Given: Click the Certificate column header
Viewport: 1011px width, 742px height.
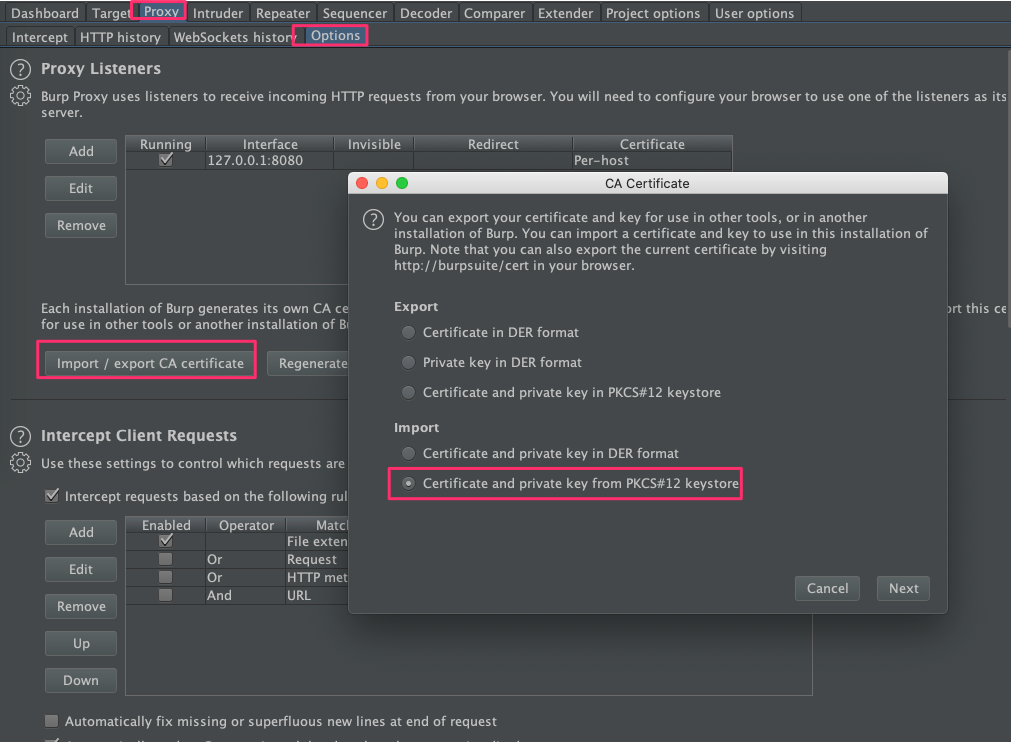Looking at the screenshot, I should click(652, 144).
